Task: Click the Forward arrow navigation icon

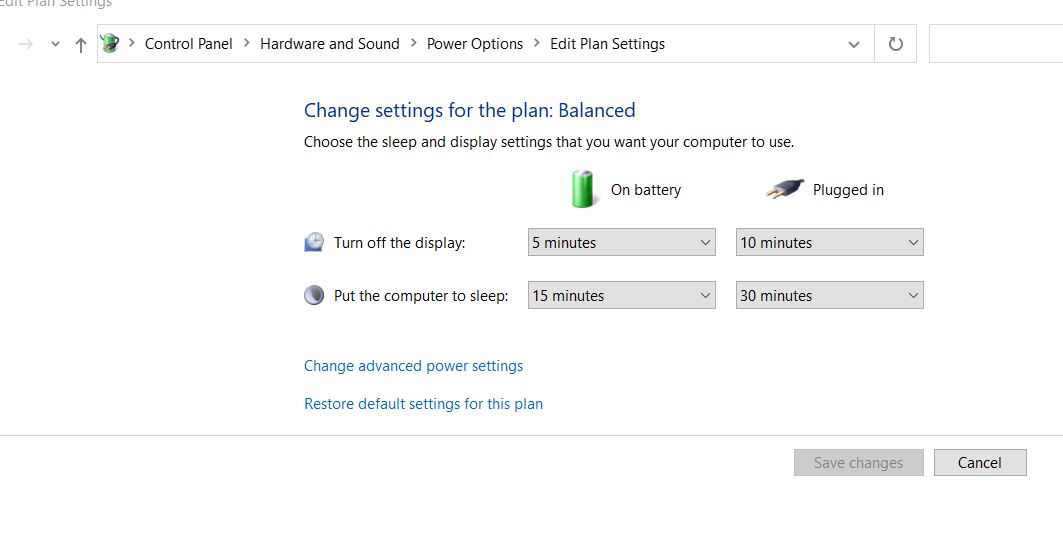Action: point(25,45)
